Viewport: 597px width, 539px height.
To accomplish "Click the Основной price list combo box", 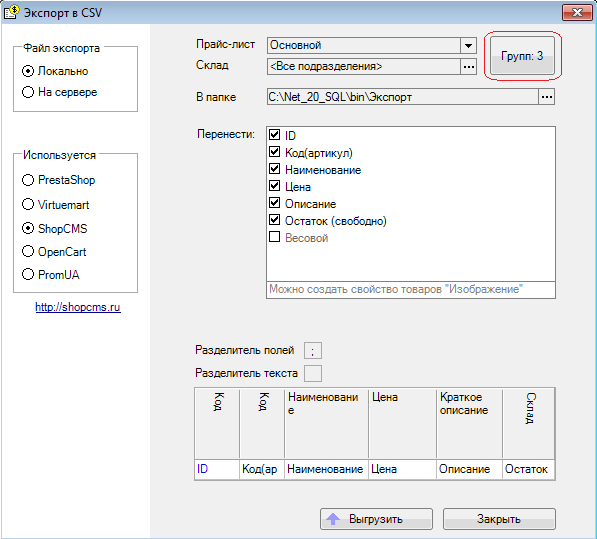I will [x=372, y=45].
